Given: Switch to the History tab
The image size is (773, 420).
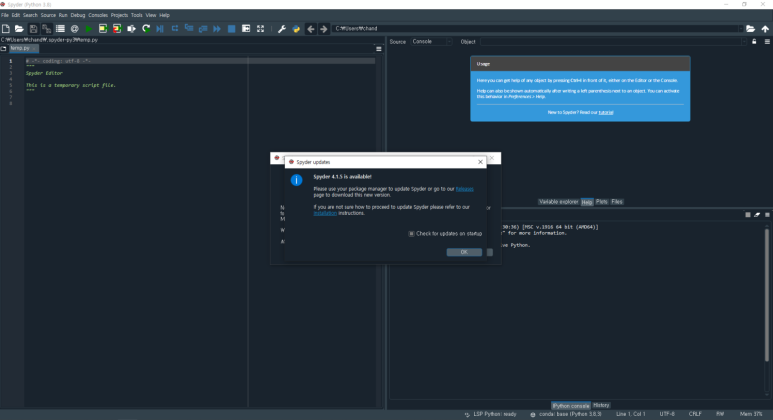Looking at the screenshot, I should (x=601, y=405).
